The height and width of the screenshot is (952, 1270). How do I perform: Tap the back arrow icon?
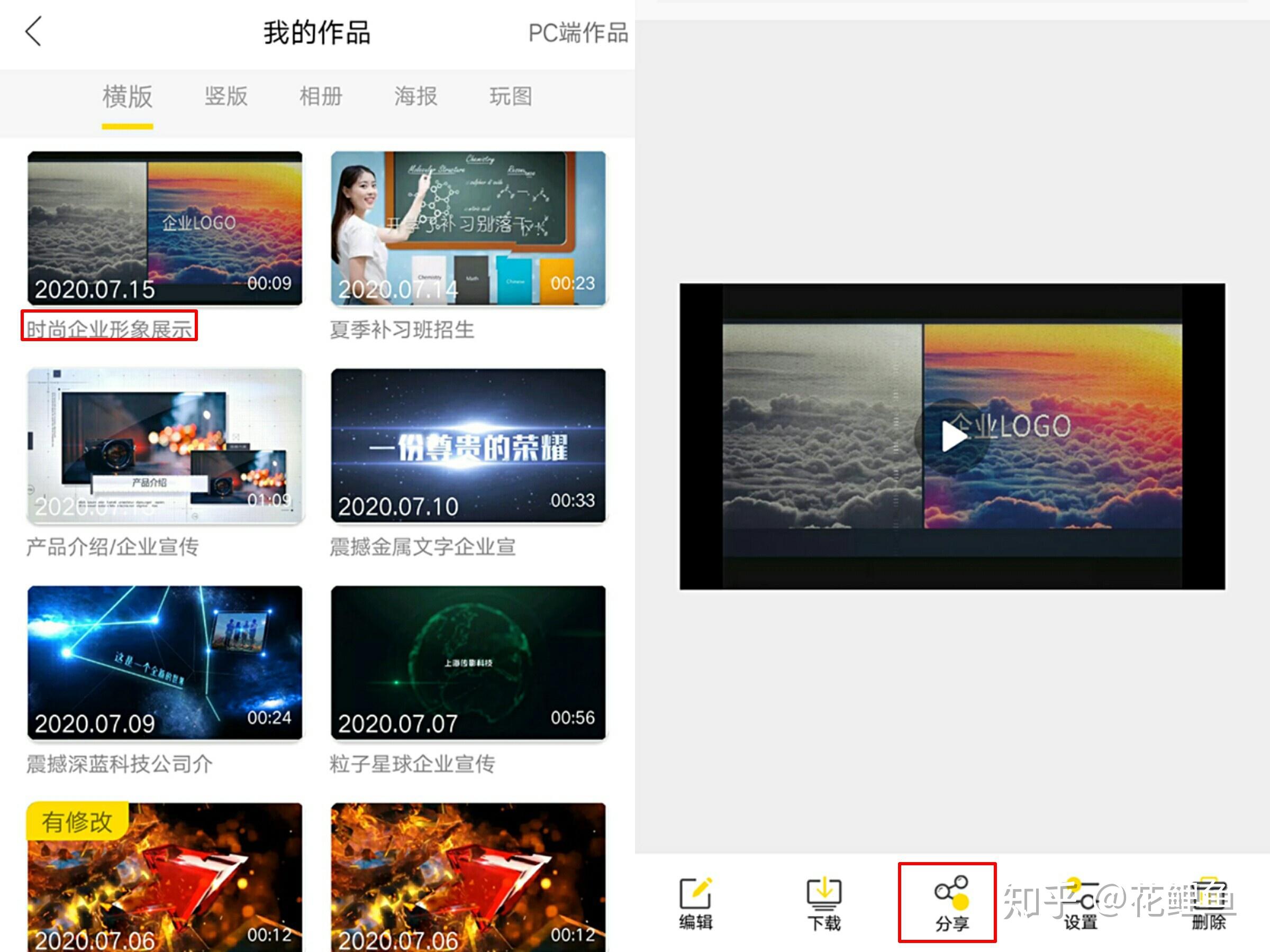pyautogui.click(x=34, y=32)
